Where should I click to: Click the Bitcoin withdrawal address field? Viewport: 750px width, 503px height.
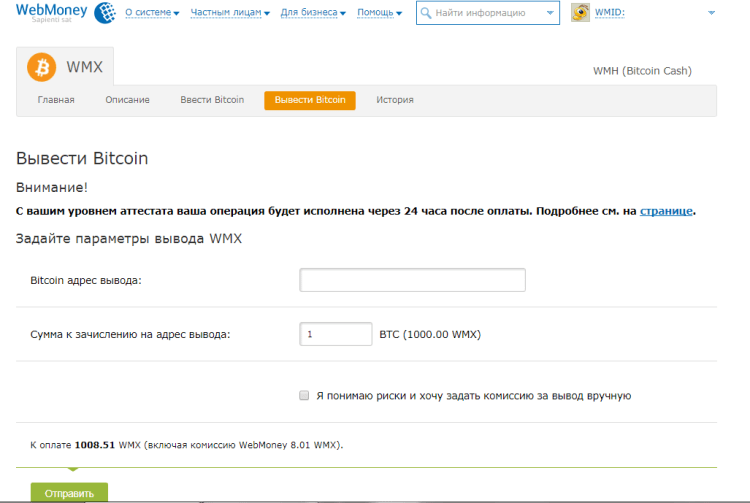(x=412, y=280)
